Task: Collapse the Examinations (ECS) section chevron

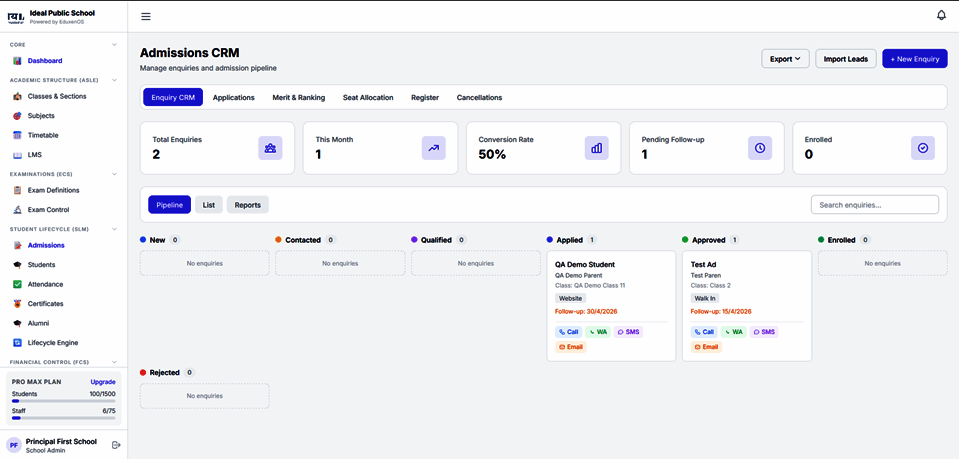Action: 114,174
